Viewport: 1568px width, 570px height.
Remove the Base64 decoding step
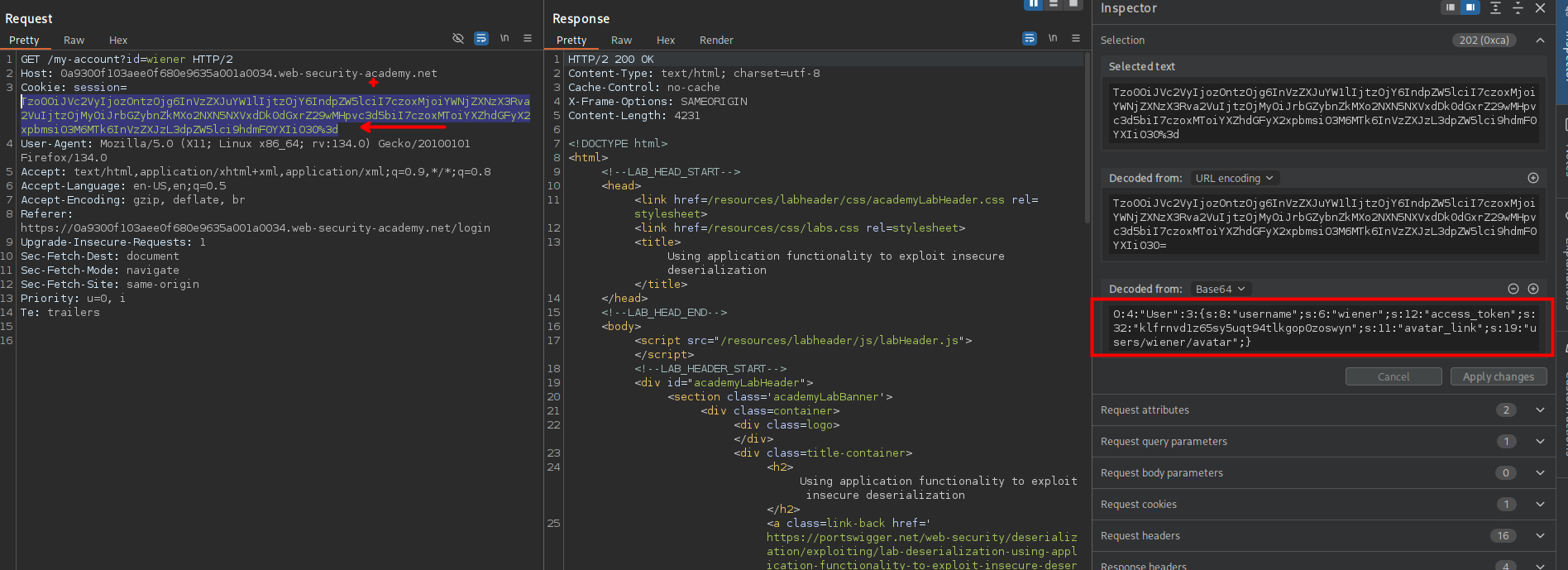pyautogui.click(x=1513, y=289)
